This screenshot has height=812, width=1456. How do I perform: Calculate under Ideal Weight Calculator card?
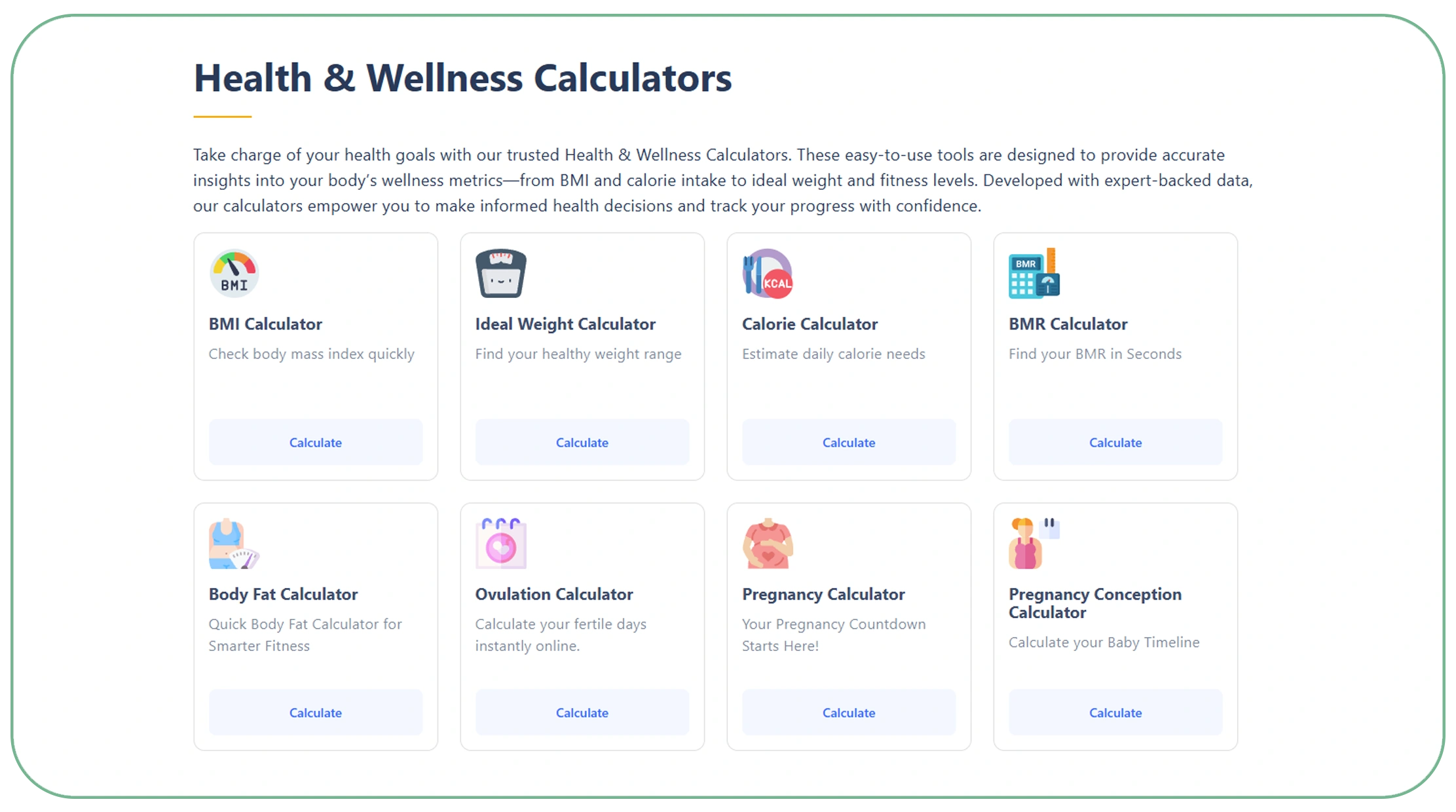[582, 442]
